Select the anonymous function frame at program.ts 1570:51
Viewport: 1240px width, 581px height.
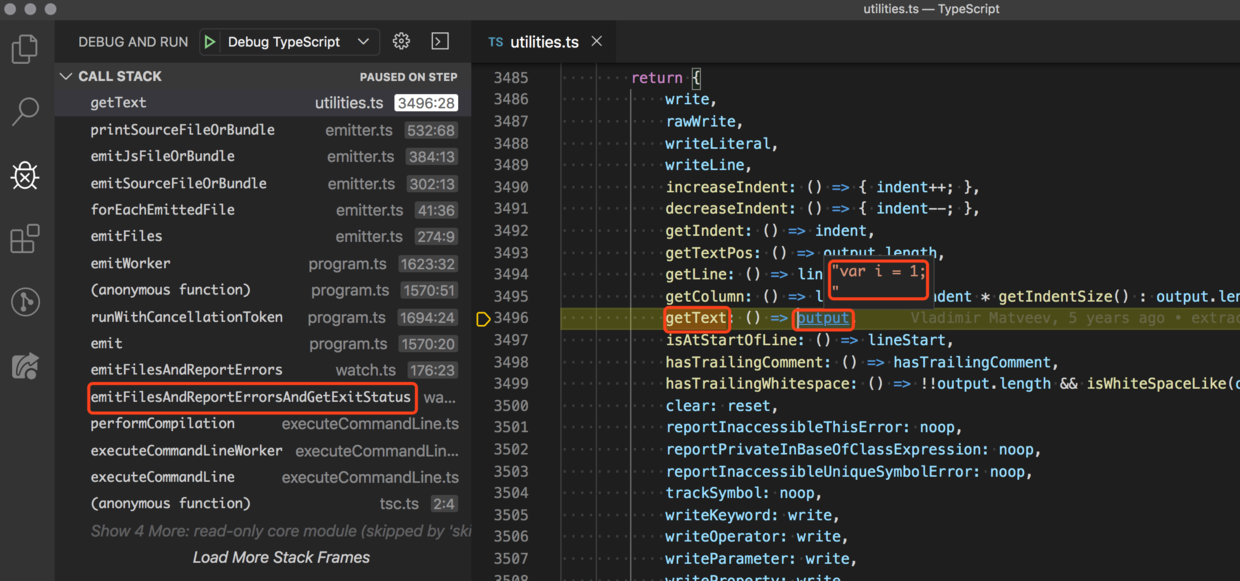pyautogui.click(x=263, y=289)
